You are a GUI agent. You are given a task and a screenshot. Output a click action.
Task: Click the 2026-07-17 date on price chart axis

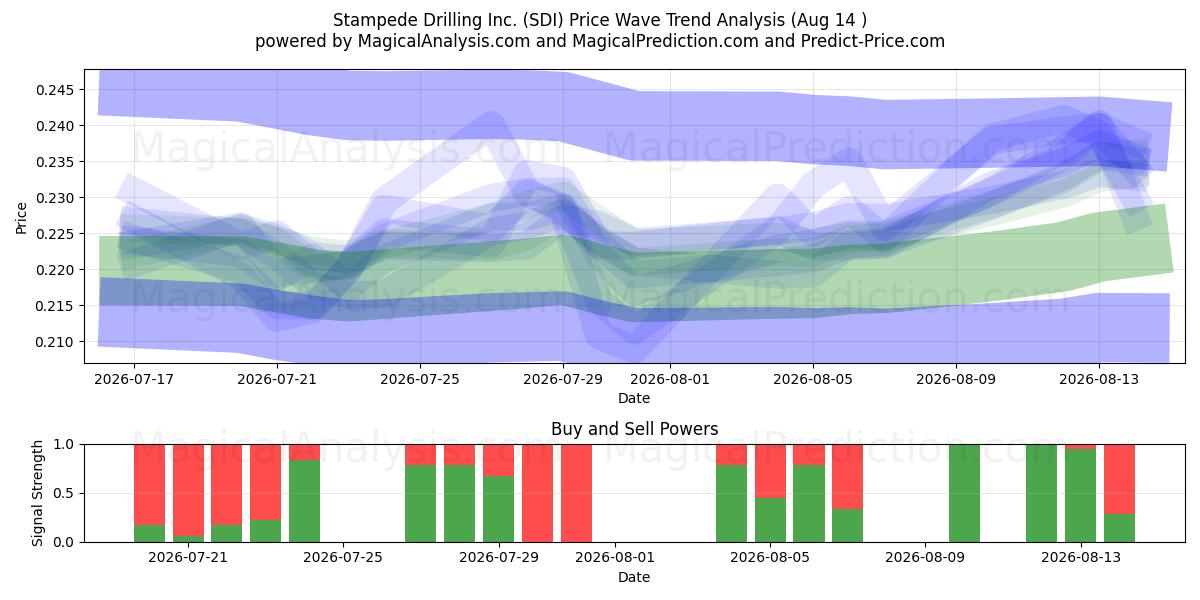[x=134, y=380]
